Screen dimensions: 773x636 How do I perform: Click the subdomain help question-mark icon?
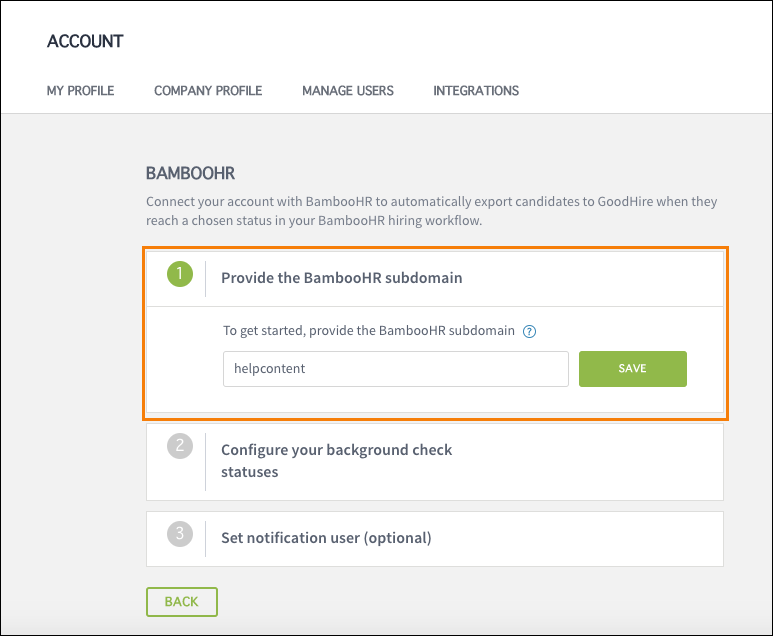pyautogui.click(x=529, y=331)
